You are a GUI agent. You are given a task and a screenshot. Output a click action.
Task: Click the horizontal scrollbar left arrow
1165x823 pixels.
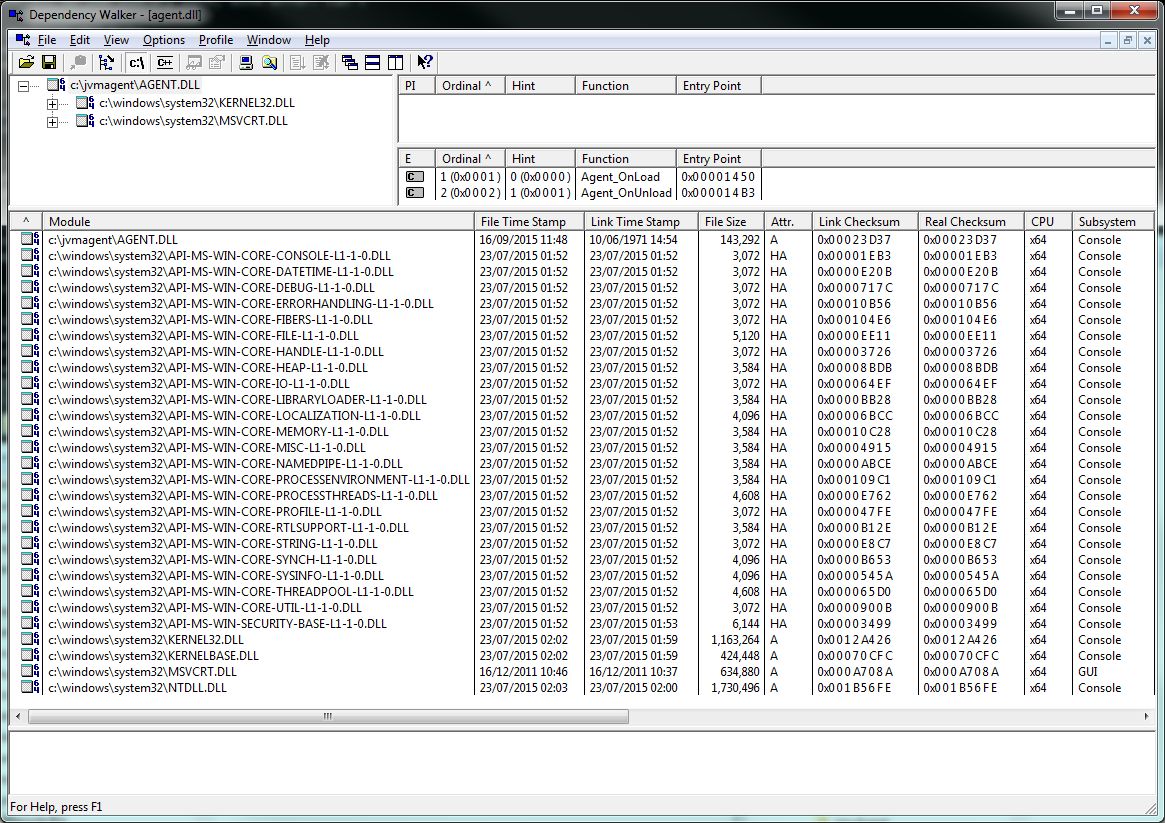(x=19, y=716)
